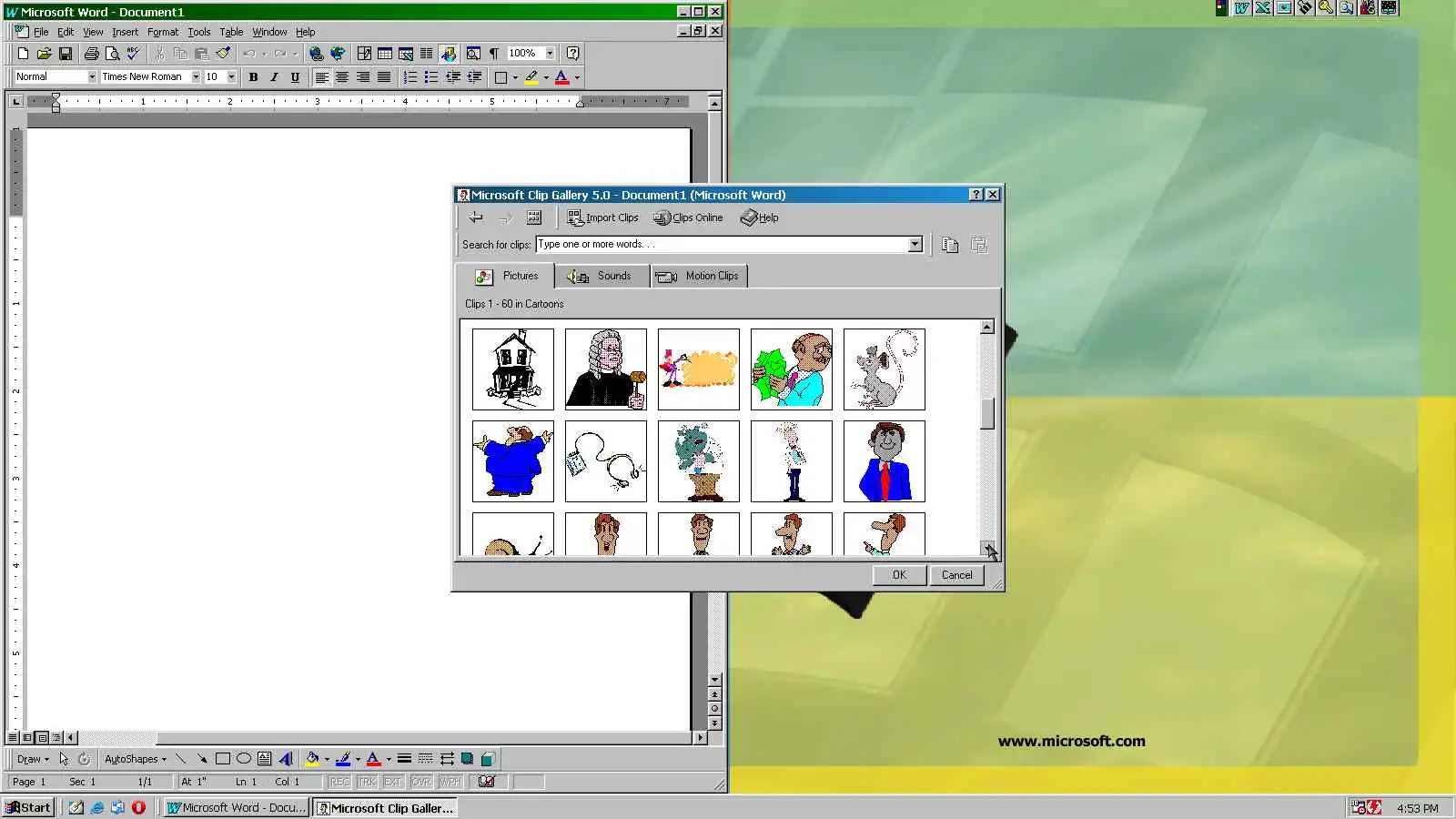The height and width of the screenshot is (819, 1456).
Task: Print the document using the printer icon
Action: point(91,54)
